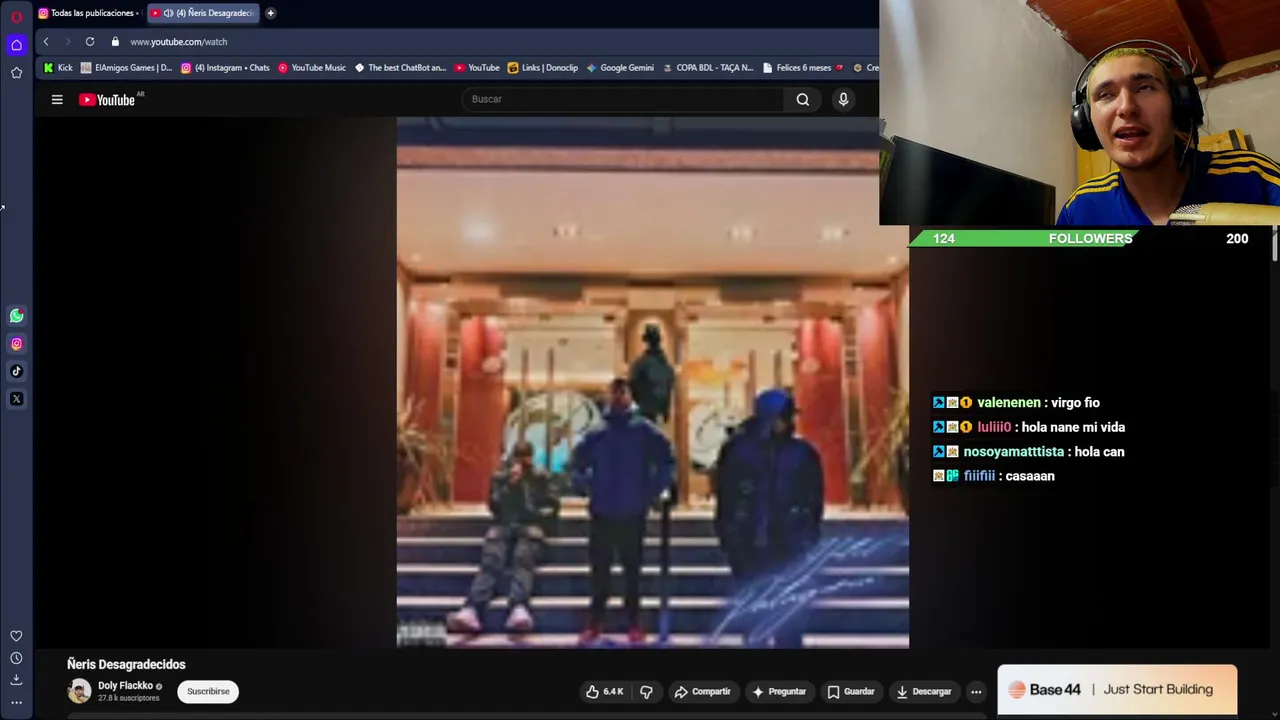Open more actions three-dot menu under video

point(976,692)
